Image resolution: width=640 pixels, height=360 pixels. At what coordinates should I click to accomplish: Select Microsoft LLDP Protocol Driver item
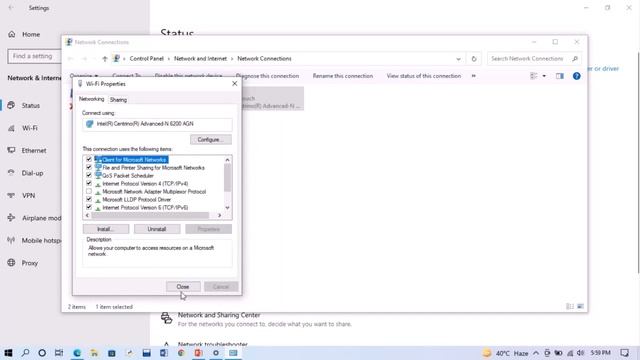click(133, 200)
